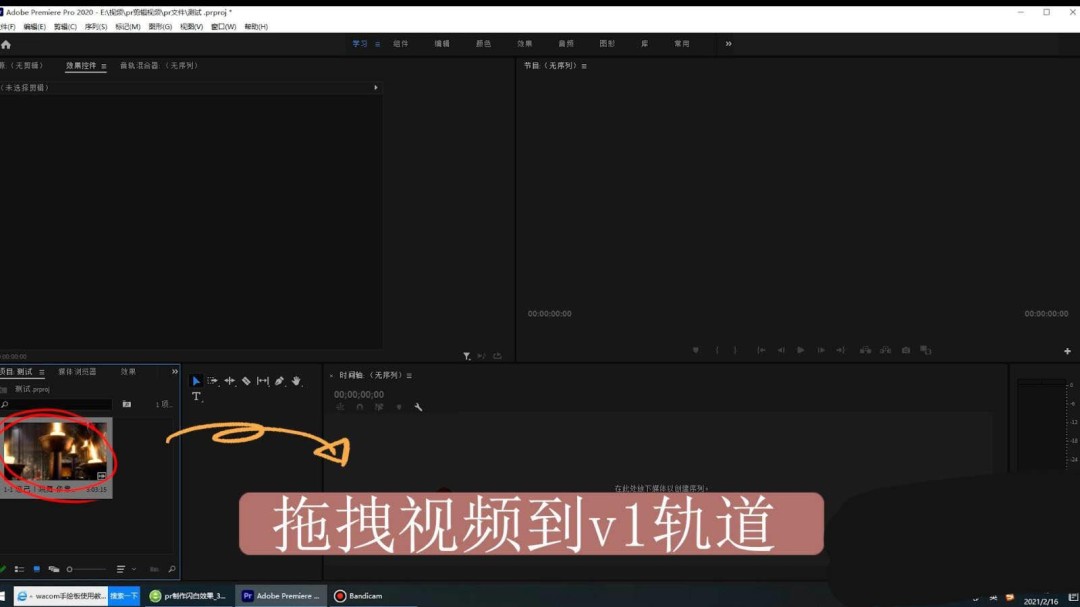Open the program monitor button editor plus
The image size is (1080, 607).
coord(1068,351)
